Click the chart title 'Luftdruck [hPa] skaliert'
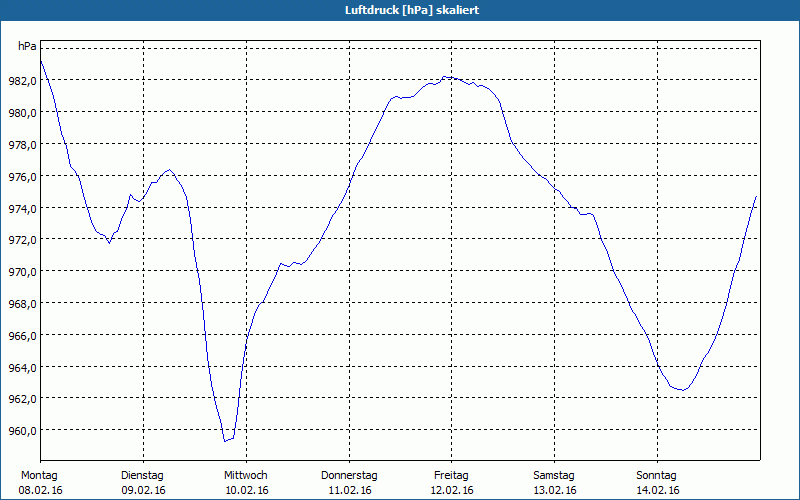 click(412, 10)
